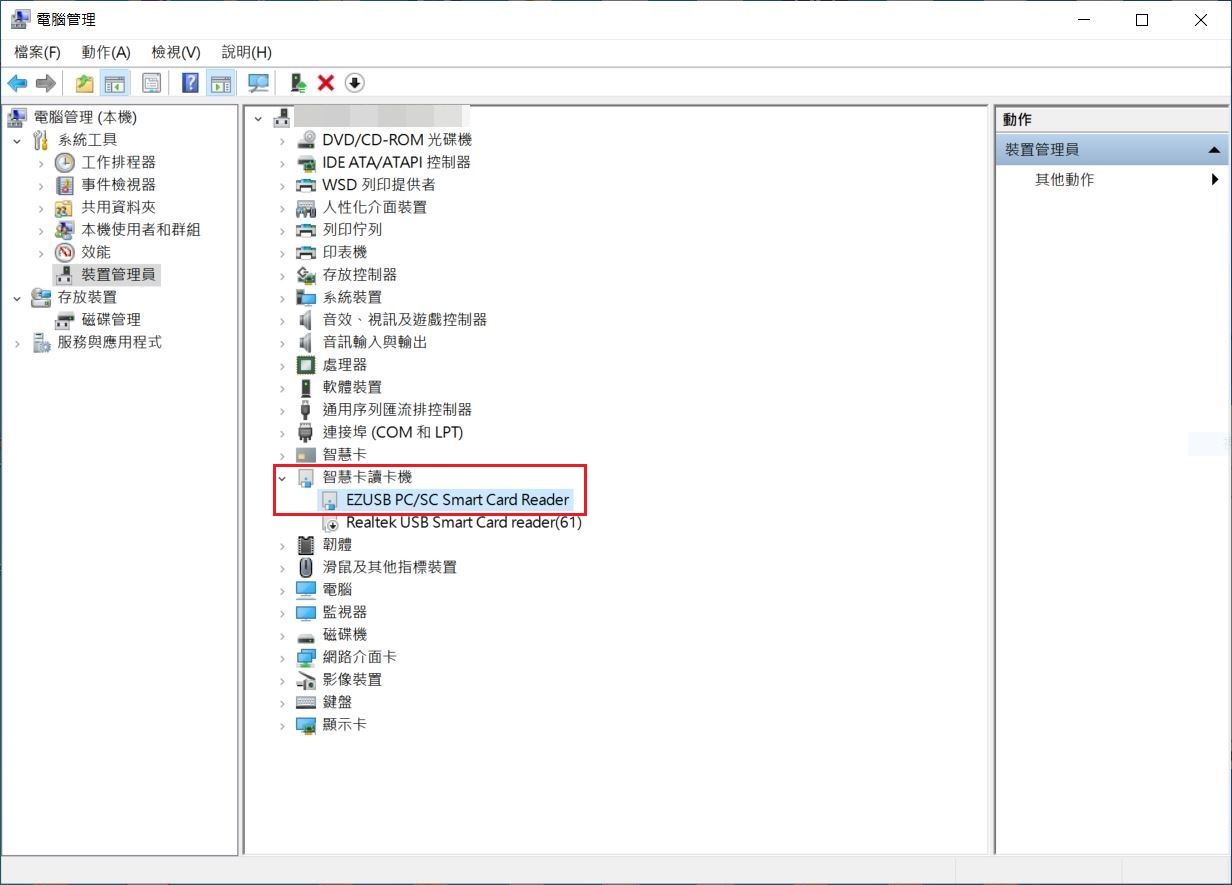Click the Up one level folder icon
Screen dimensions: 1232x885
(x=85, y=83)
